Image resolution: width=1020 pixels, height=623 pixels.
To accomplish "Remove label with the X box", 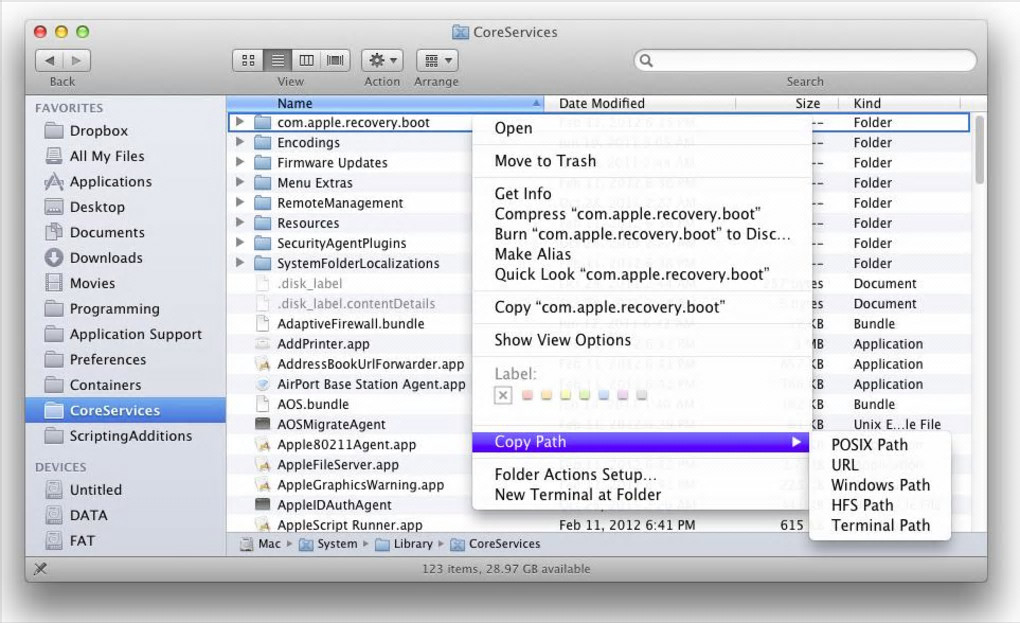I will 503,395.
